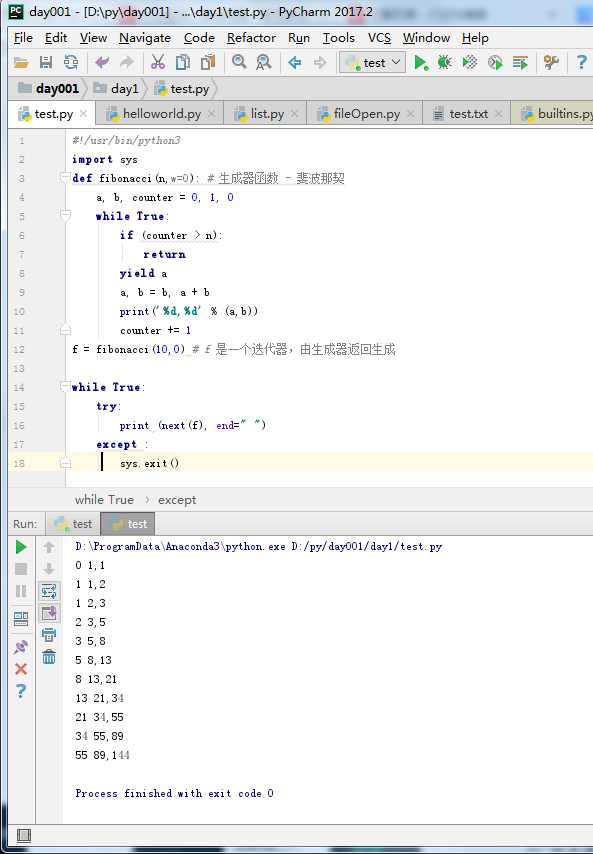The height and width of the screenshot is (854, 593).
Task: Collapse the inner while True fold on line 5
Action: point(65,216)
